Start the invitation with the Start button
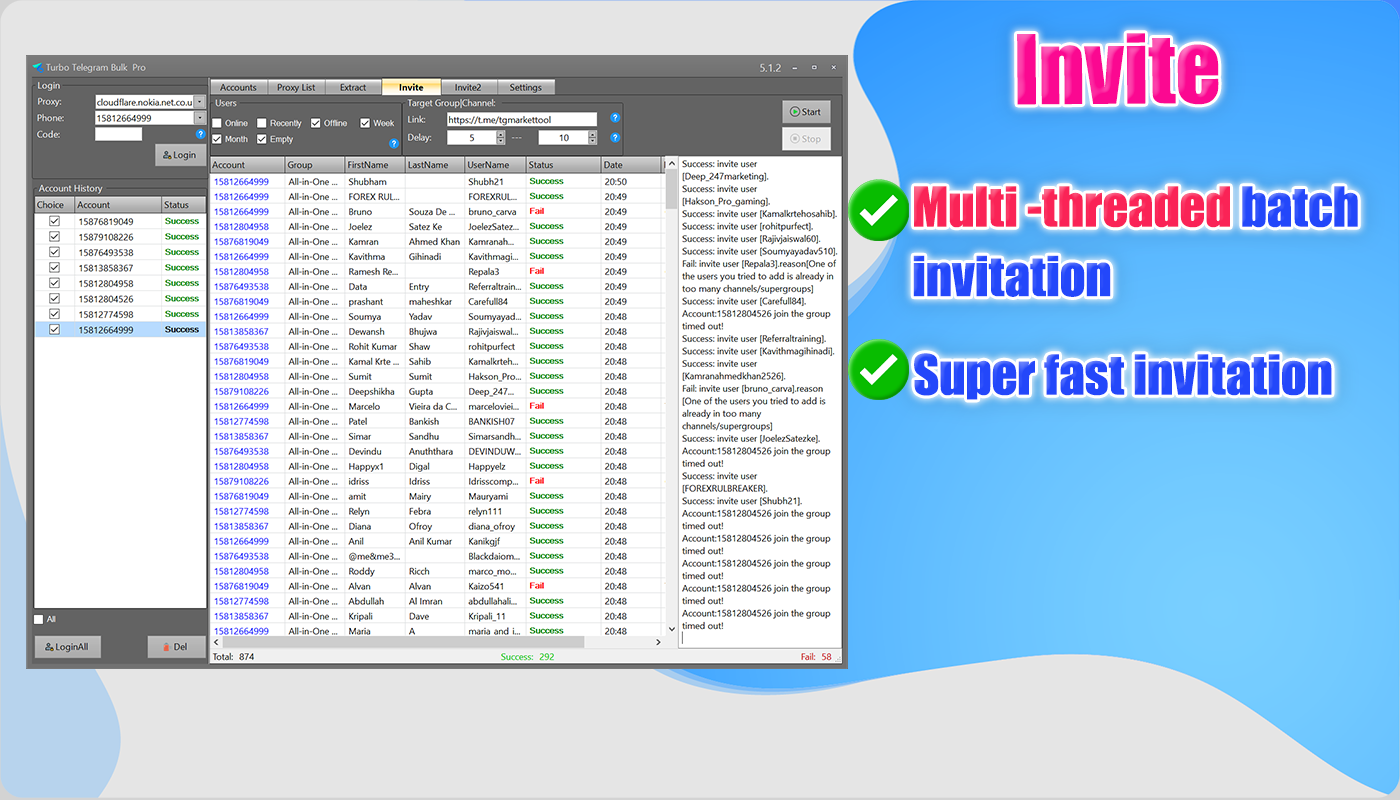The height and width of the screenshot is (800, 1400). (x=806, y=112)
